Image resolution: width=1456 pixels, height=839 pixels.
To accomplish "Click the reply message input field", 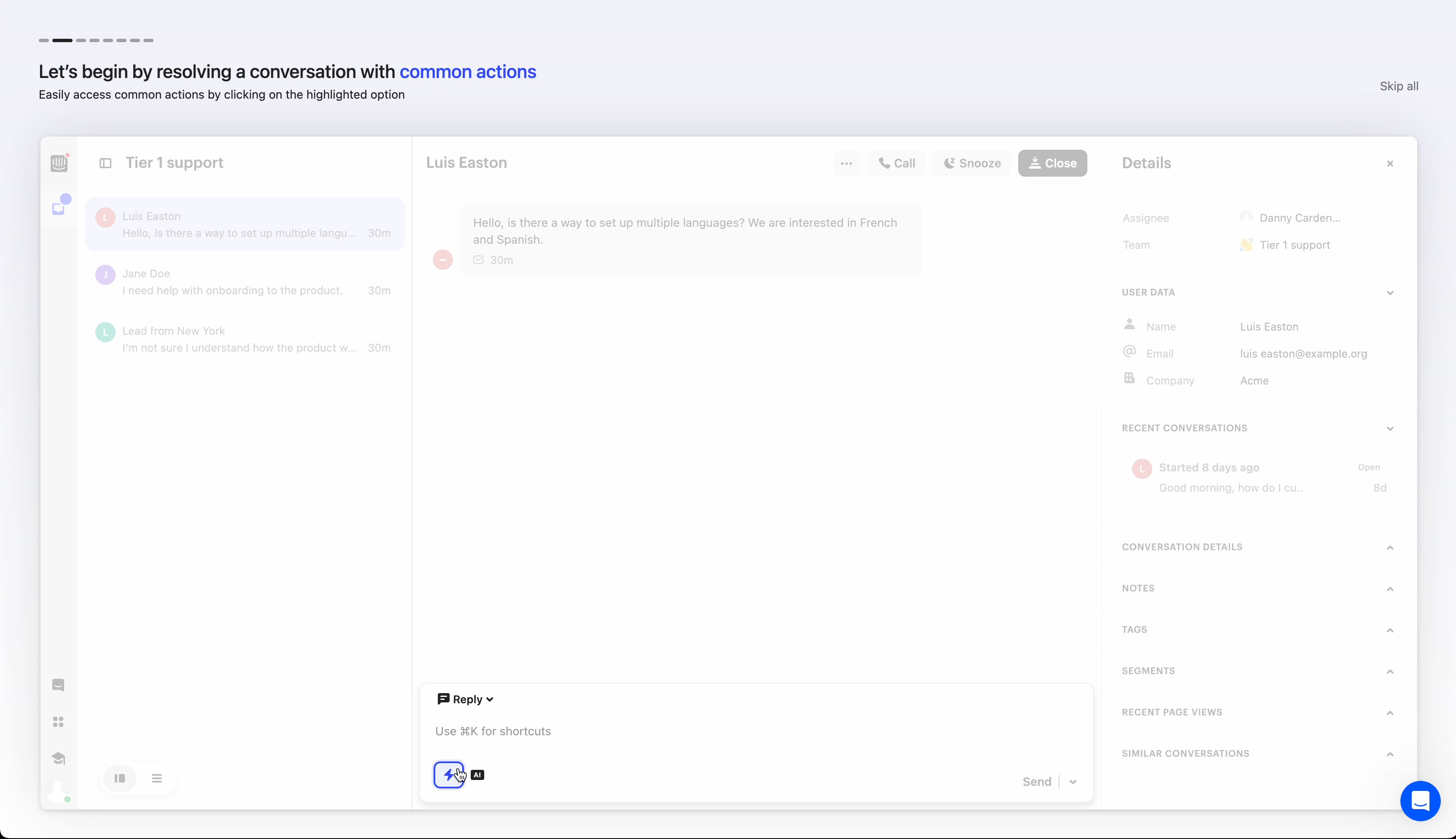I will click(750, 731).
